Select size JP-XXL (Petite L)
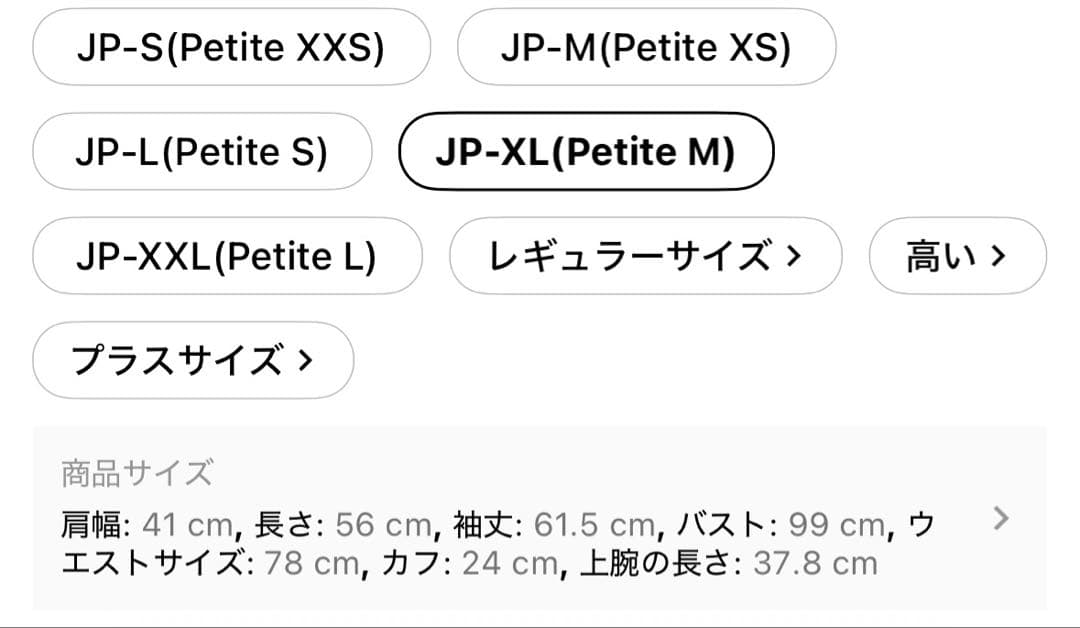This screenshot has height=628, width=1080. tap(226, 256)
